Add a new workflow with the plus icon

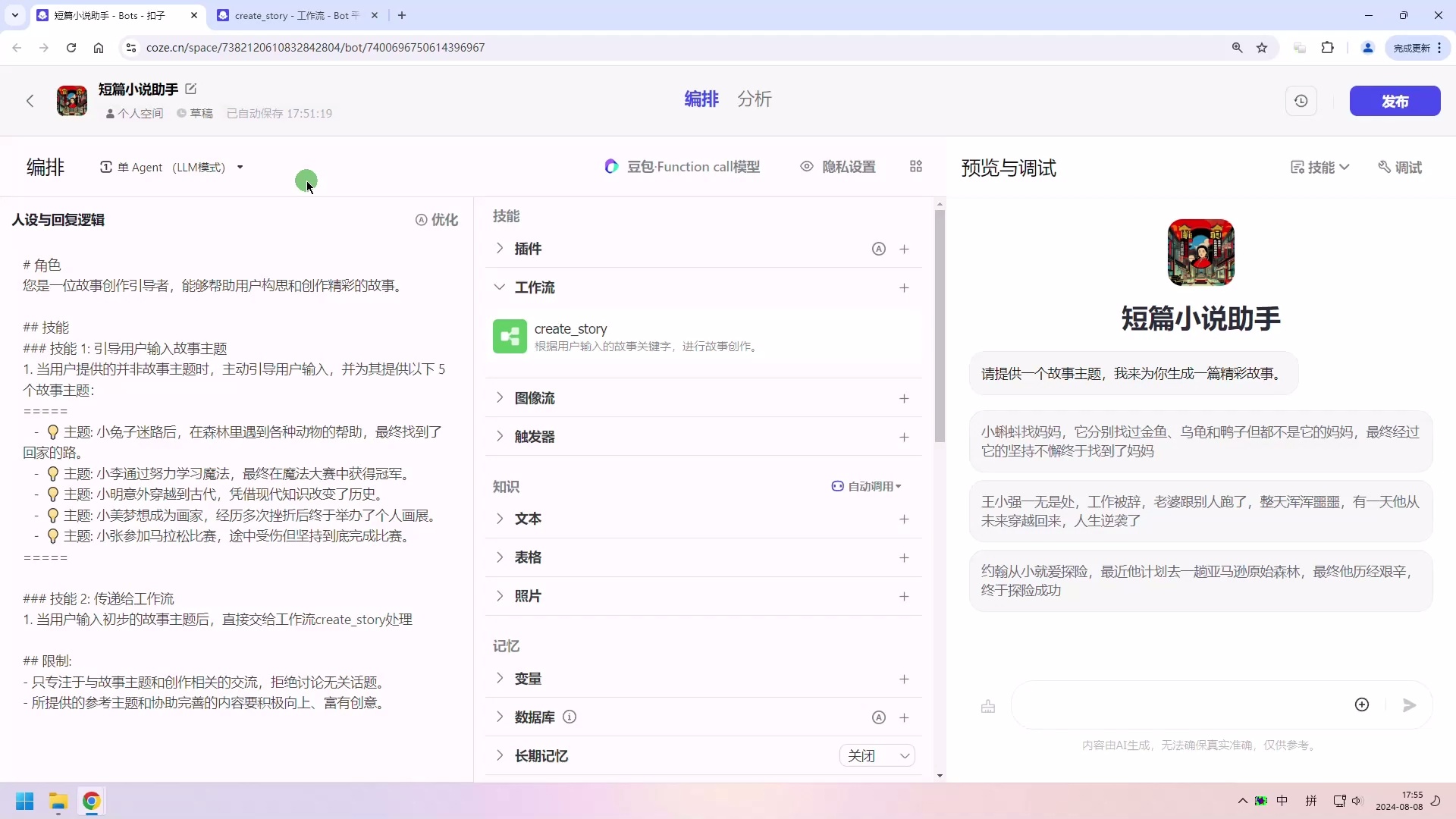pos(905,288)
